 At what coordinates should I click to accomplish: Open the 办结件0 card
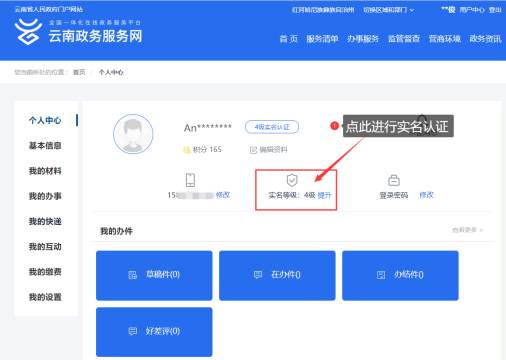[400, 276]
